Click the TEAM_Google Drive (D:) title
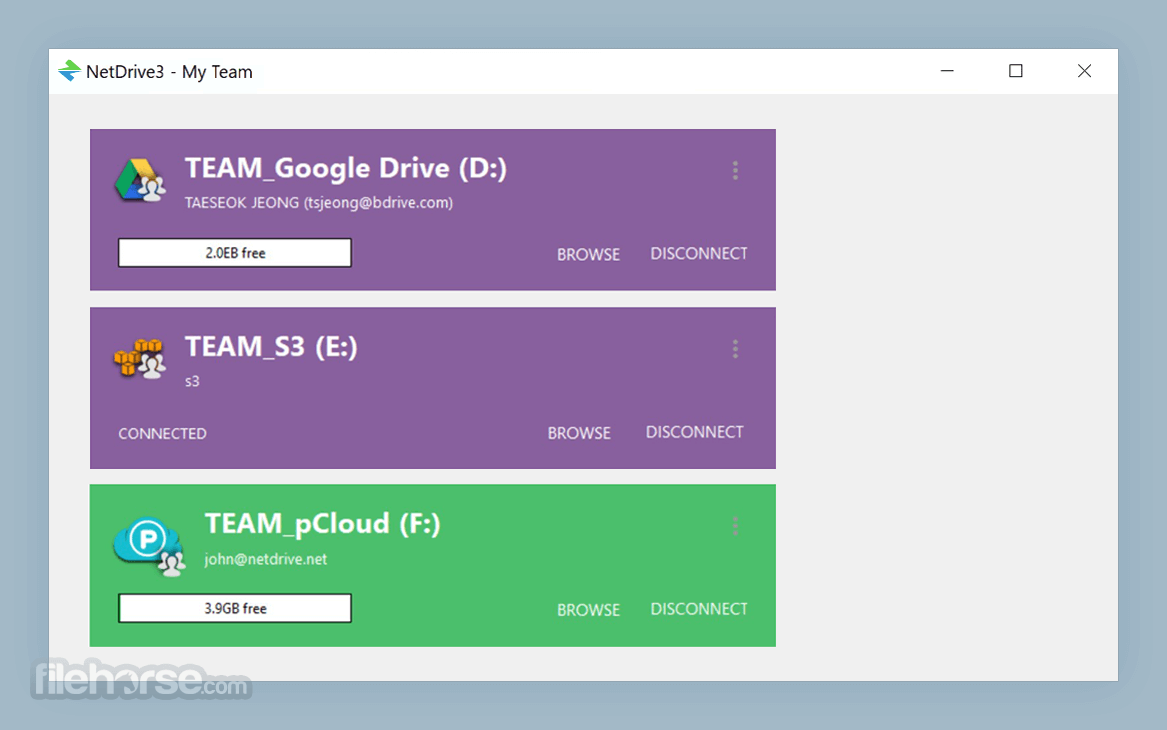Viewport: 1167px width, 730px height. click(x=346, y=169)
